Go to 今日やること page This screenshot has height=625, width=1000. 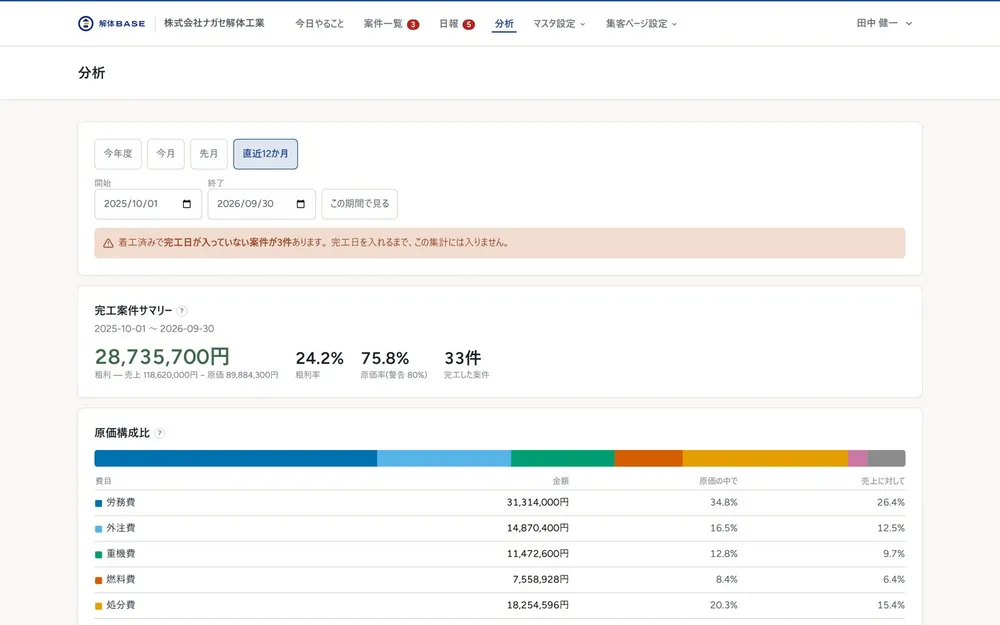pyautogui.click(x=320, y=24)
